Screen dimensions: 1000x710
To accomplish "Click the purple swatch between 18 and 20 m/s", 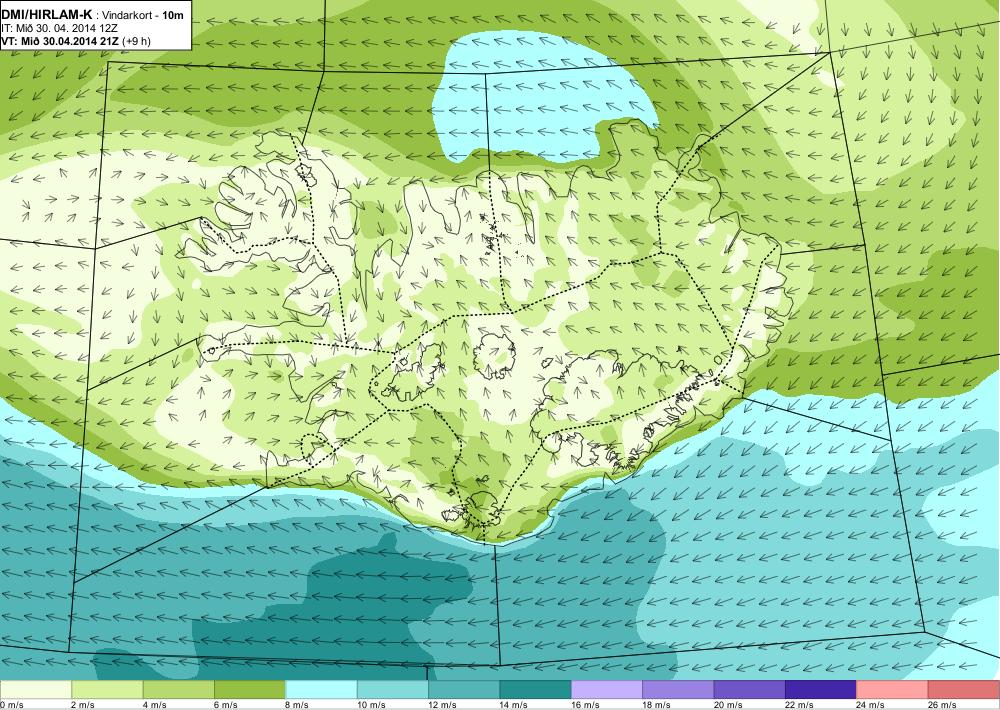I will pos(679,690).
